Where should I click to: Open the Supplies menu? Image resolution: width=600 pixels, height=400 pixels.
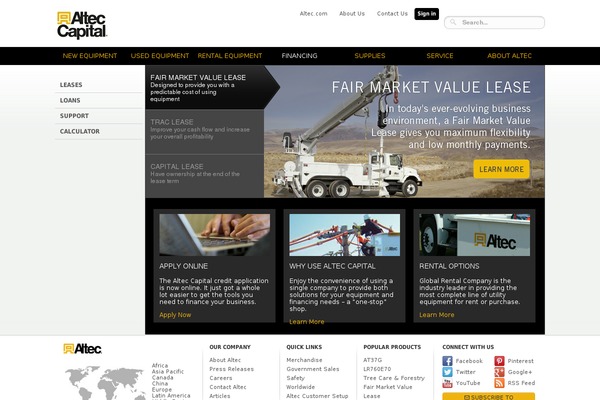[x=370, y=56]
